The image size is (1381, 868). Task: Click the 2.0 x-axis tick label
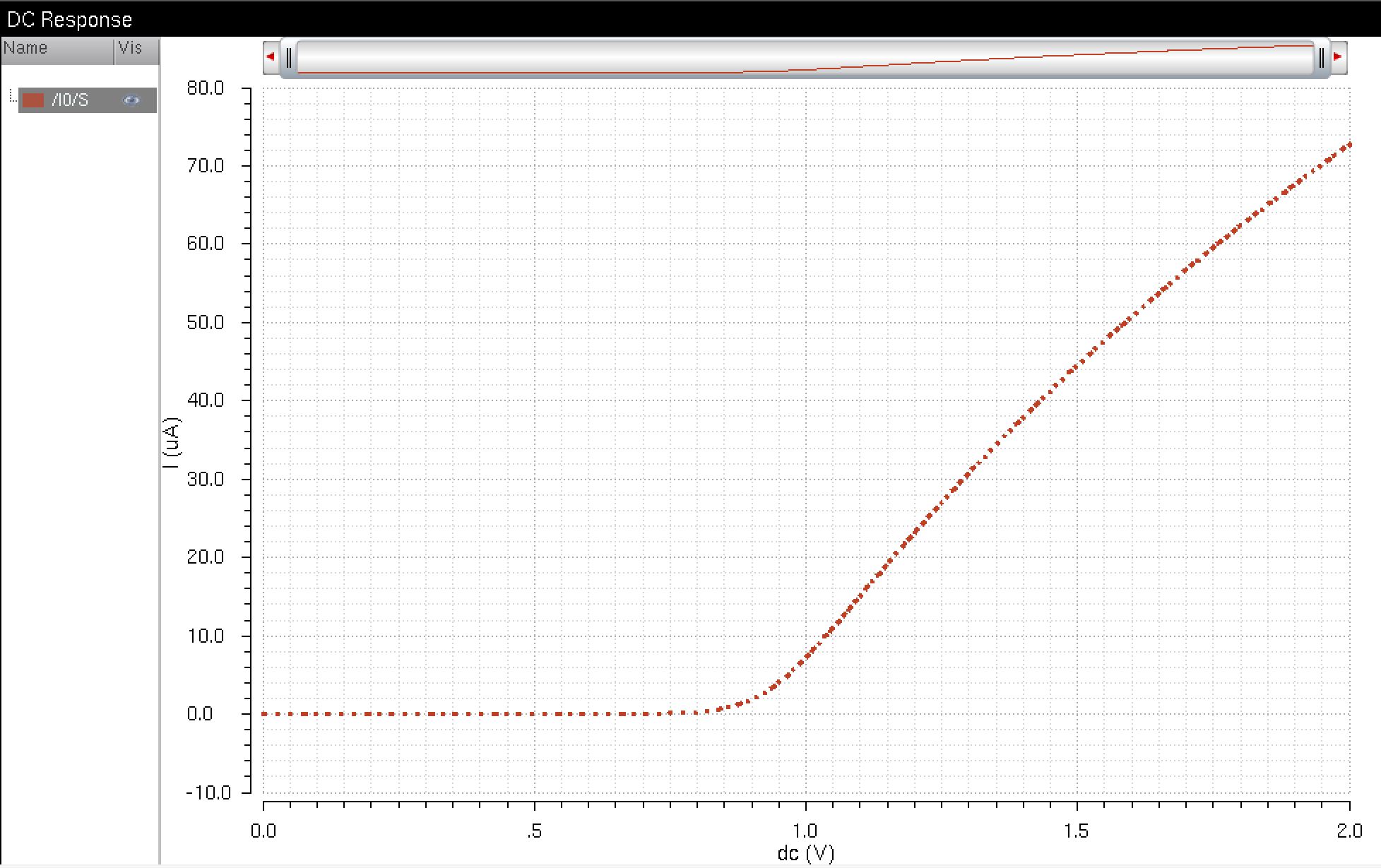point(1349,831)
